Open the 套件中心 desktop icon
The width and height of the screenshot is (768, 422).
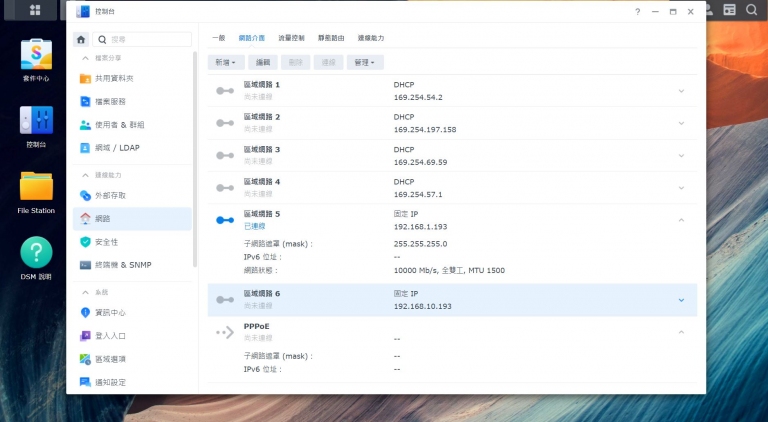pyautogui.click(x=36, y=60)
